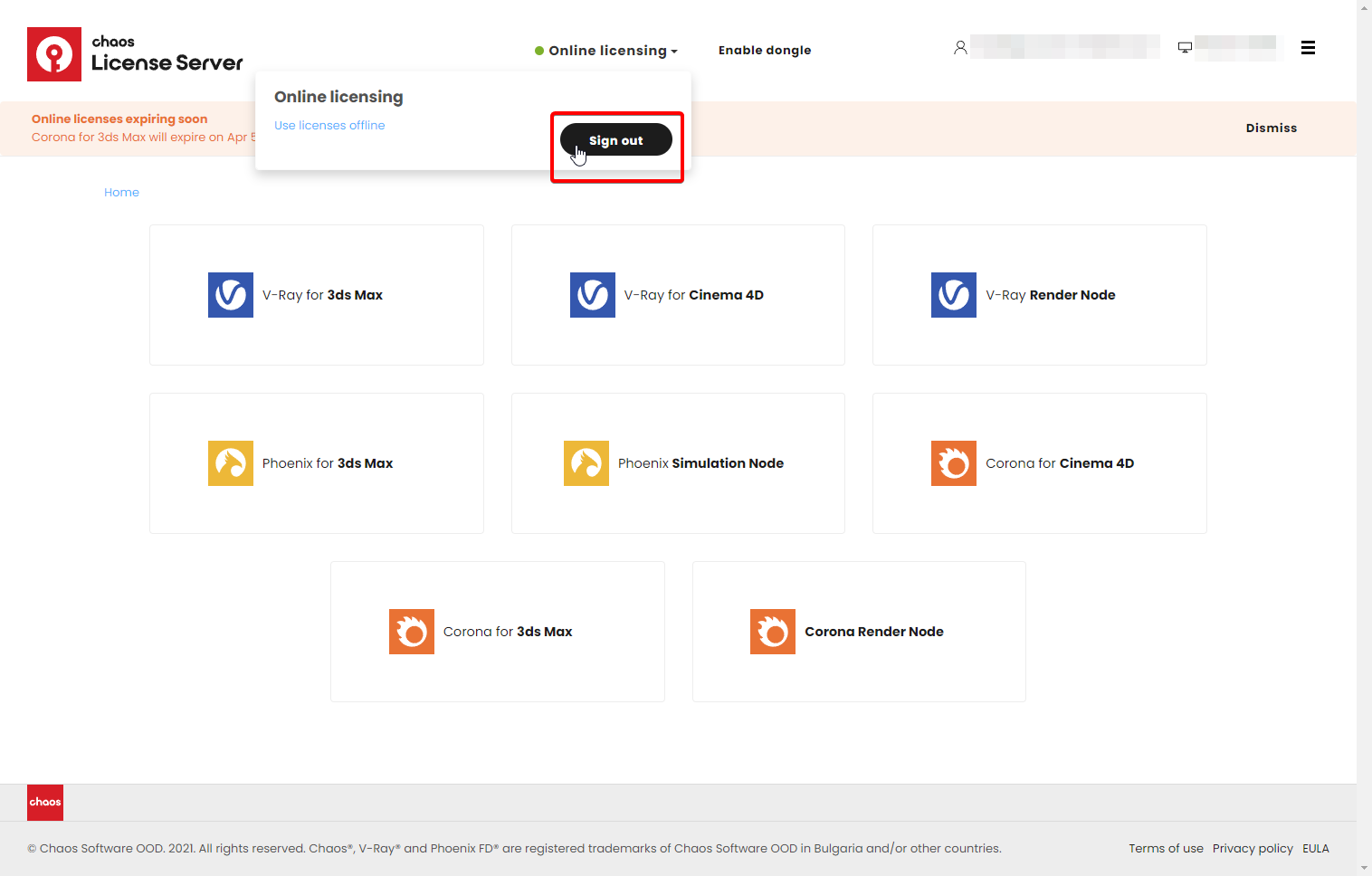
Task: Select the Phoenix Simulation Node icon
Action: pos(586,463)
